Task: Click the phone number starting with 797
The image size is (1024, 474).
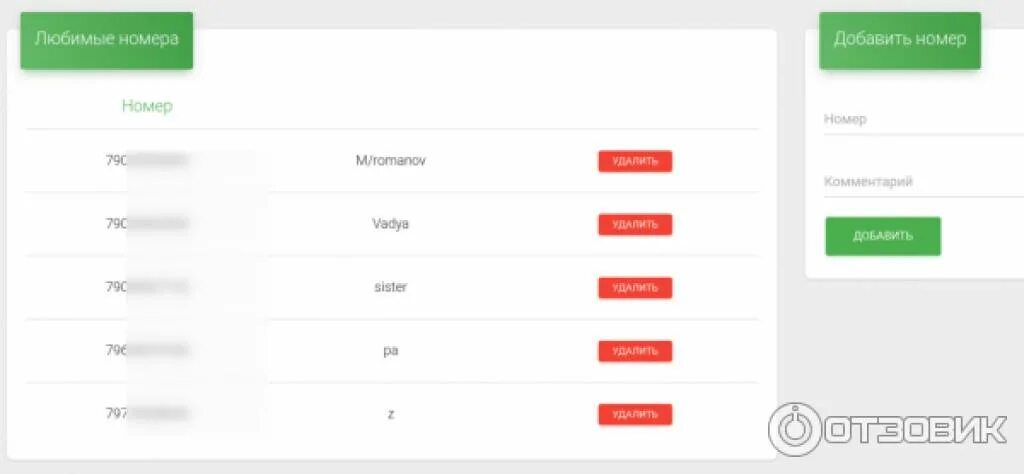Action: (148, 414)
